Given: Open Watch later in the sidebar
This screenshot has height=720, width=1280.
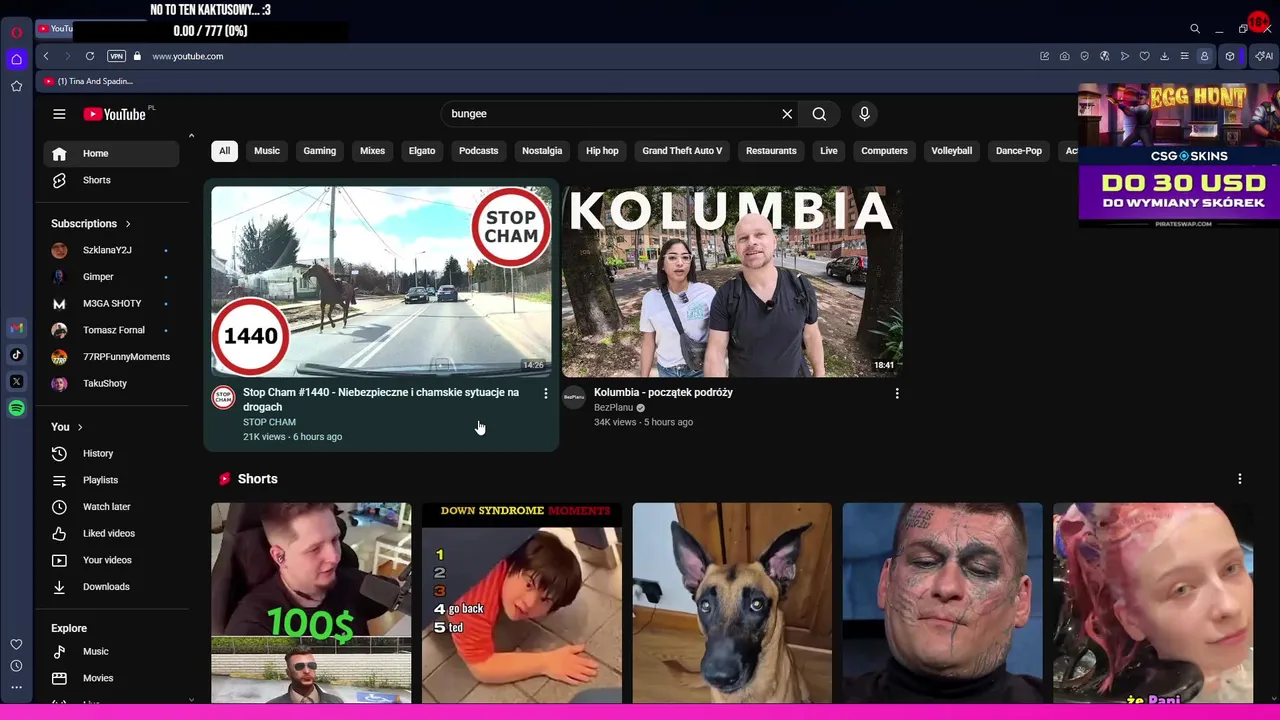Looking at the screenshot, I should 111,507.
